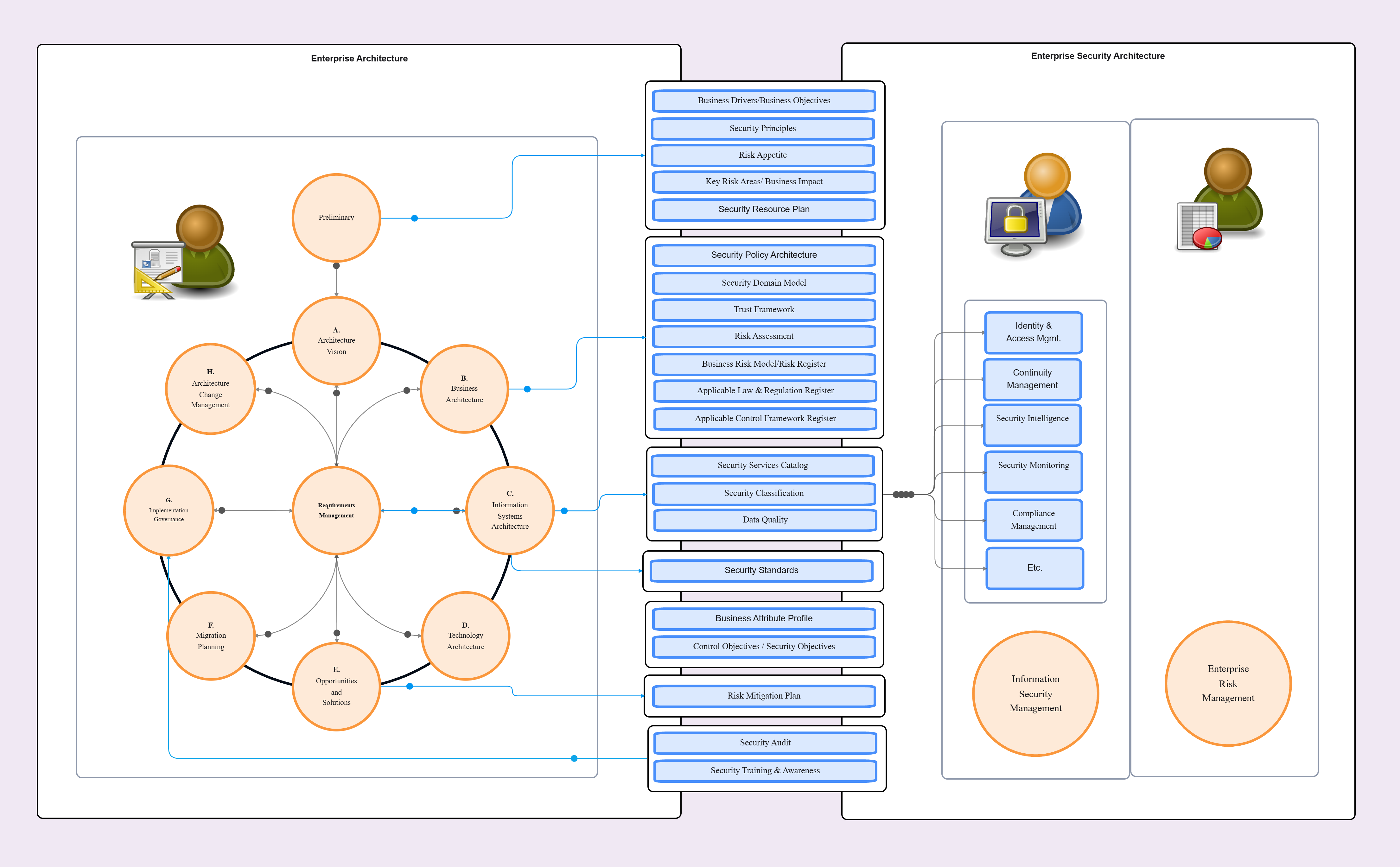
Task: Click the Opportunities and Solutions circle
Action: click(336, 687)
